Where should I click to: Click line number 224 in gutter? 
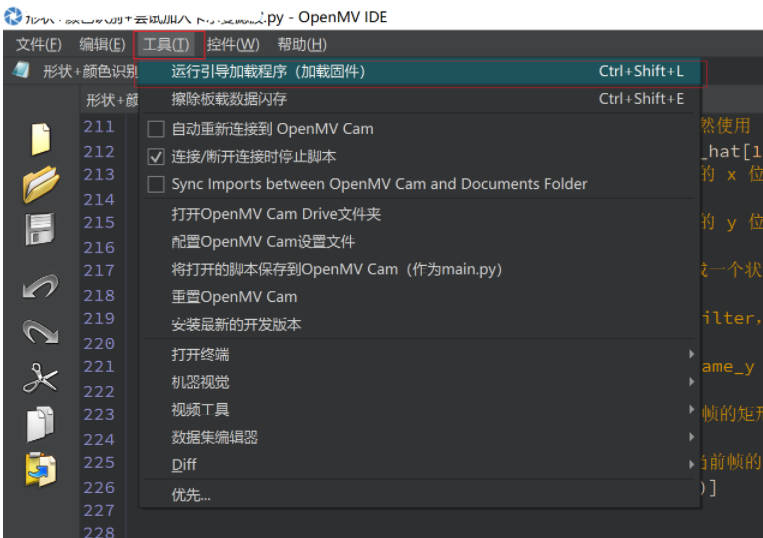(99, 439)
